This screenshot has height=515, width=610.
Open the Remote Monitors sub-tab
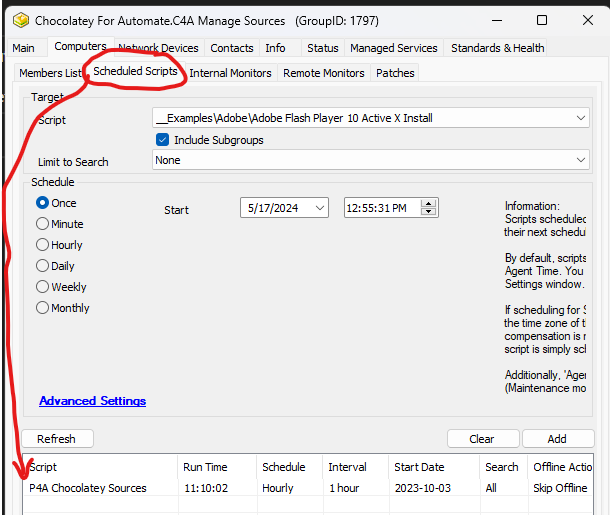324,73
